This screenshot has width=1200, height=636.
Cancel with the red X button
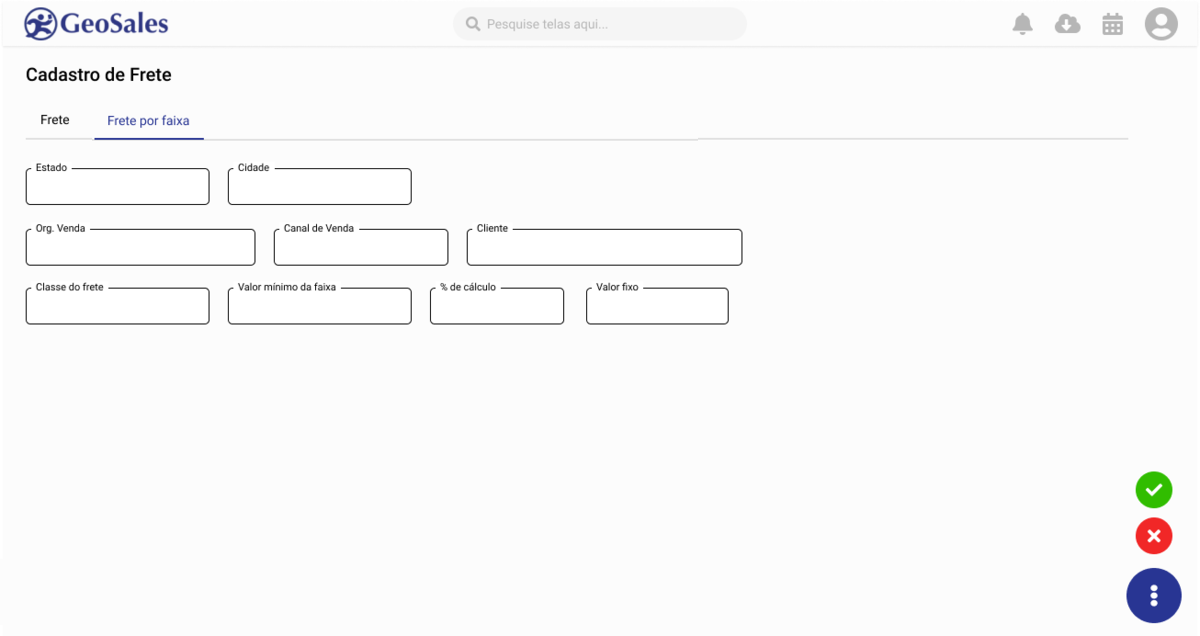point(1154,536)
